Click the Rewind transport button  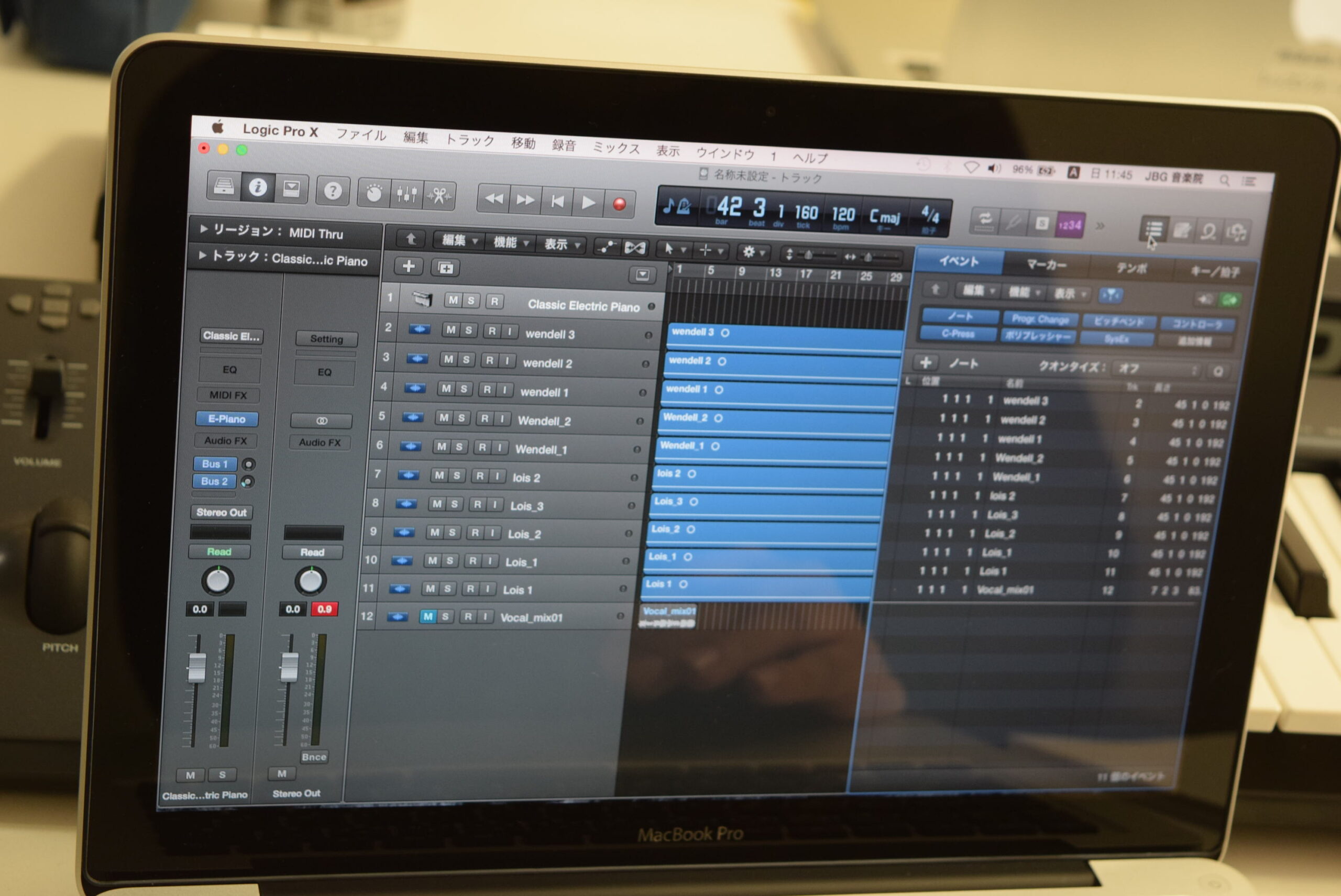[x=494, y=198]
